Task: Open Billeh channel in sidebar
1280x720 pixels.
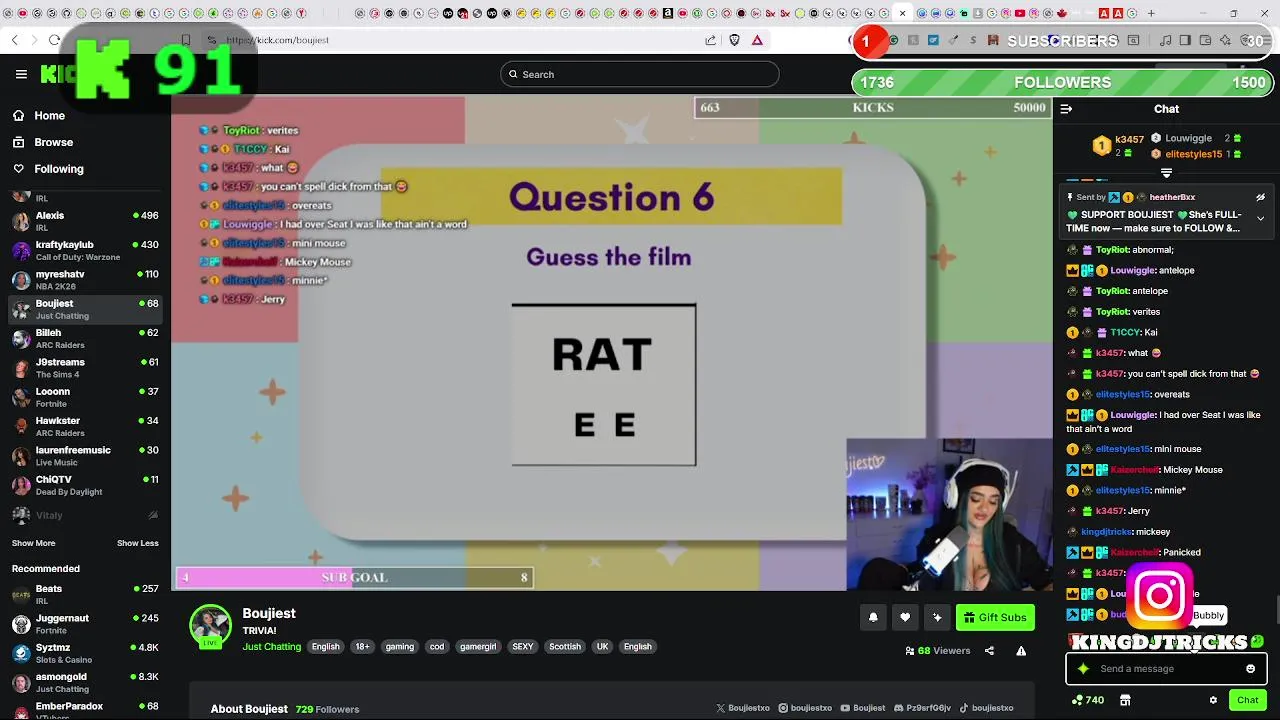Action: coord(85,338)
